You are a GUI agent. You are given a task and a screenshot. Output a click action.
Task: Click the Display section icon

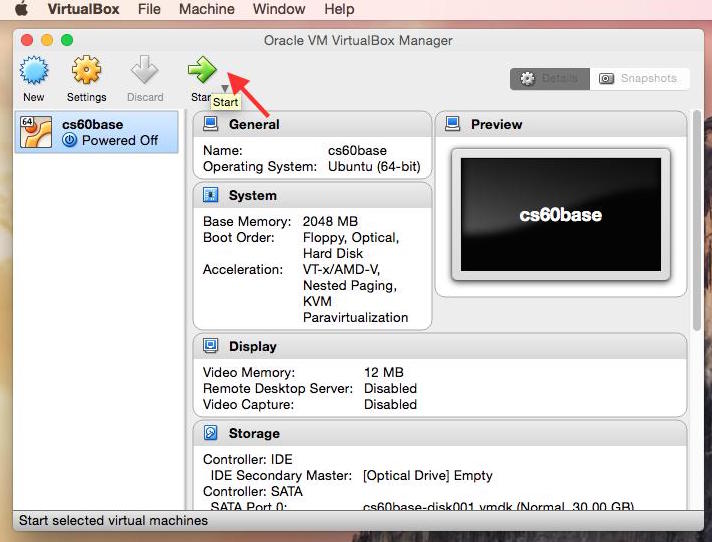pos(210,346)
